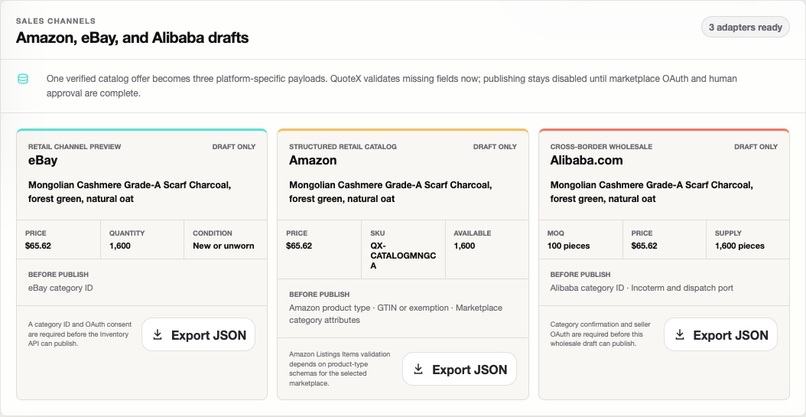Image resolution: width=806 pixels, height=417 pixels.
Task: Click the 'SALES CHANNELS' label
Action: 56,21
